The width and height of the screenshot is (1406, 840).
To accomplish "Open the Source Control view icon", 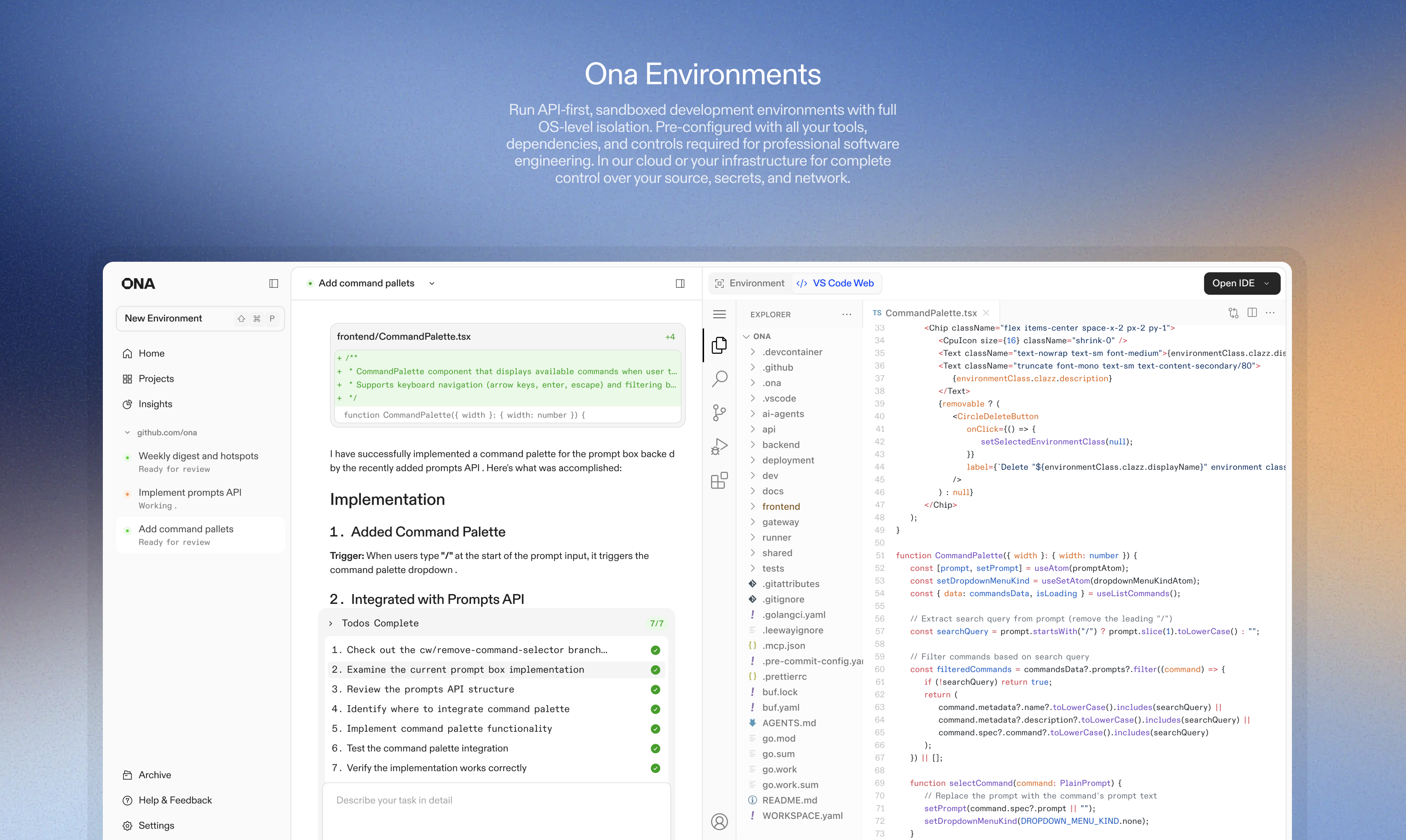I will (719, 413).
